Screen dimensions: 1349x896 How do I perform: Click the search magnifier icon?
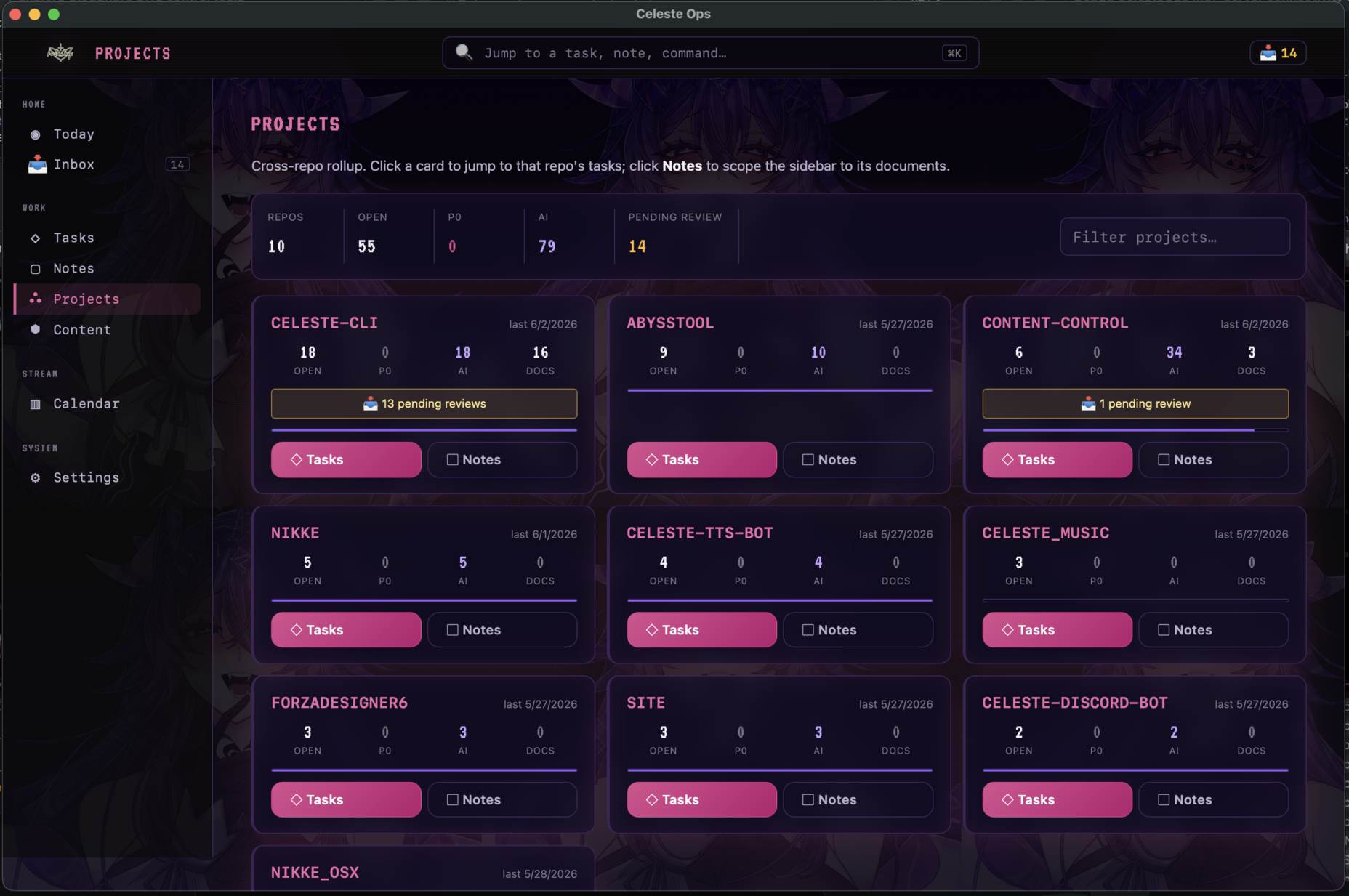[464, 52]
